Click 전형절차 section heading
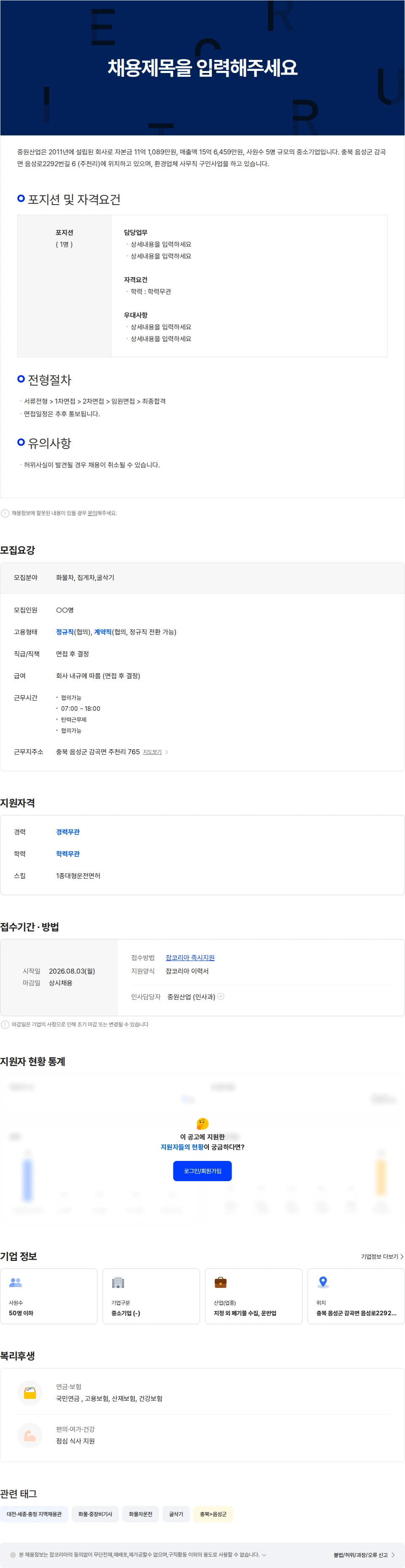This screenshot has height=1568, width=405. 49,380
